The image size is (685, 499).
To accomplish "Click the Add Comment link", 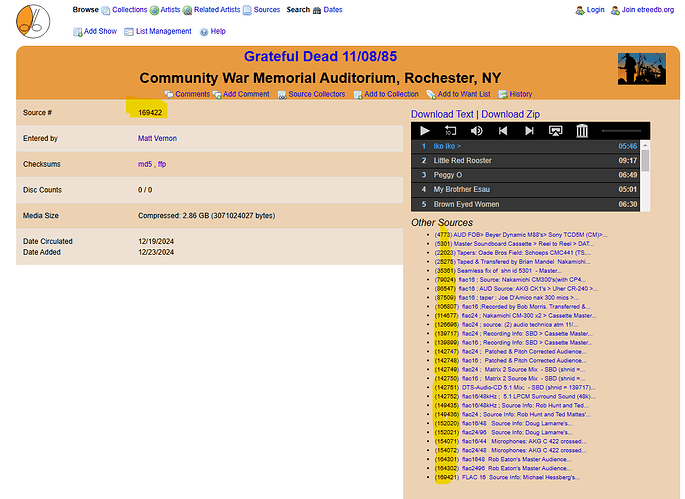I will (246, 94).
